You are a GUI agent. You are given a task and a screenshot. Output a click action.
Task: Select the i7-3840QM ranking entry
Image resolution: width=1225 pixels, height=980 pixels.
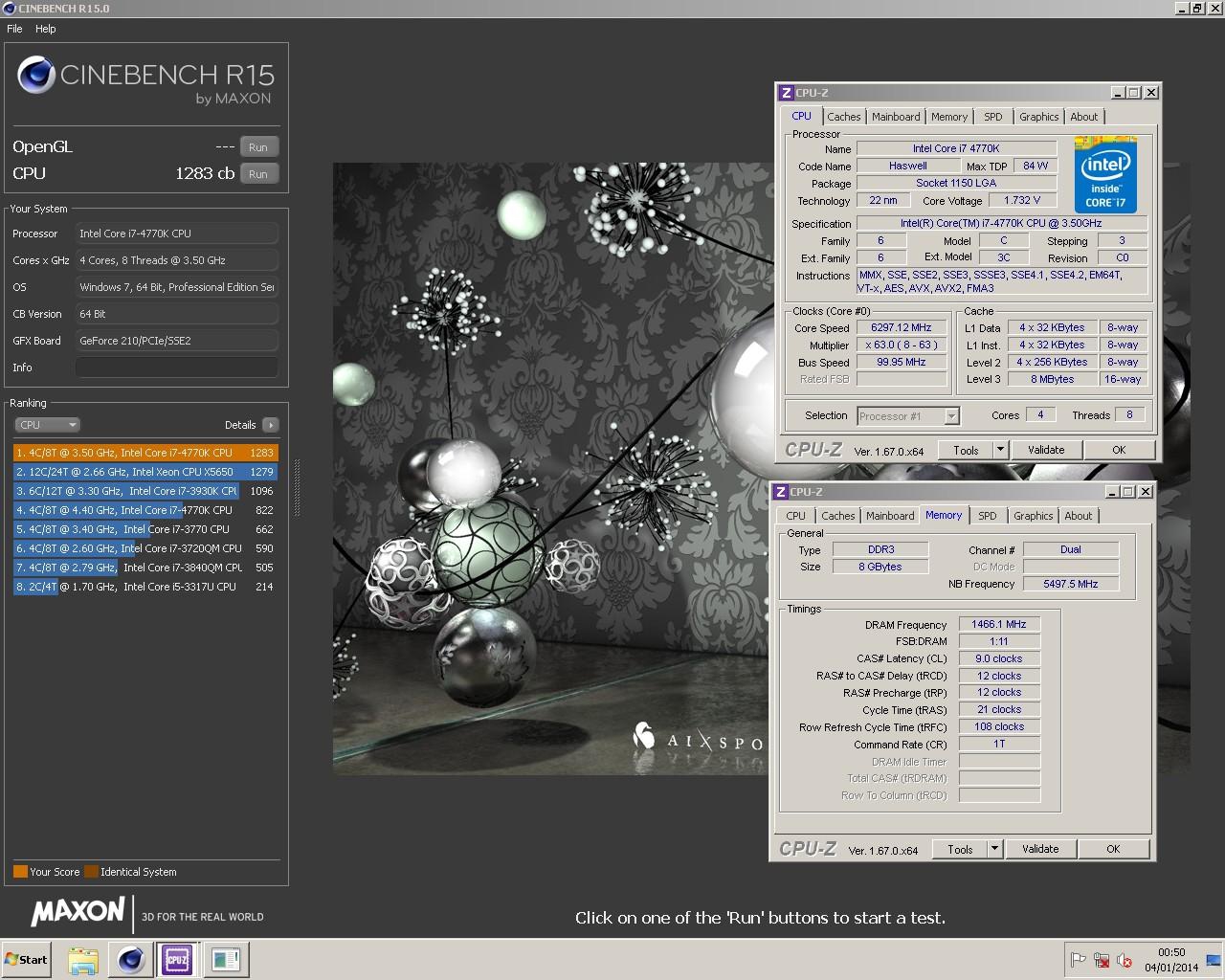pos(145,568)
